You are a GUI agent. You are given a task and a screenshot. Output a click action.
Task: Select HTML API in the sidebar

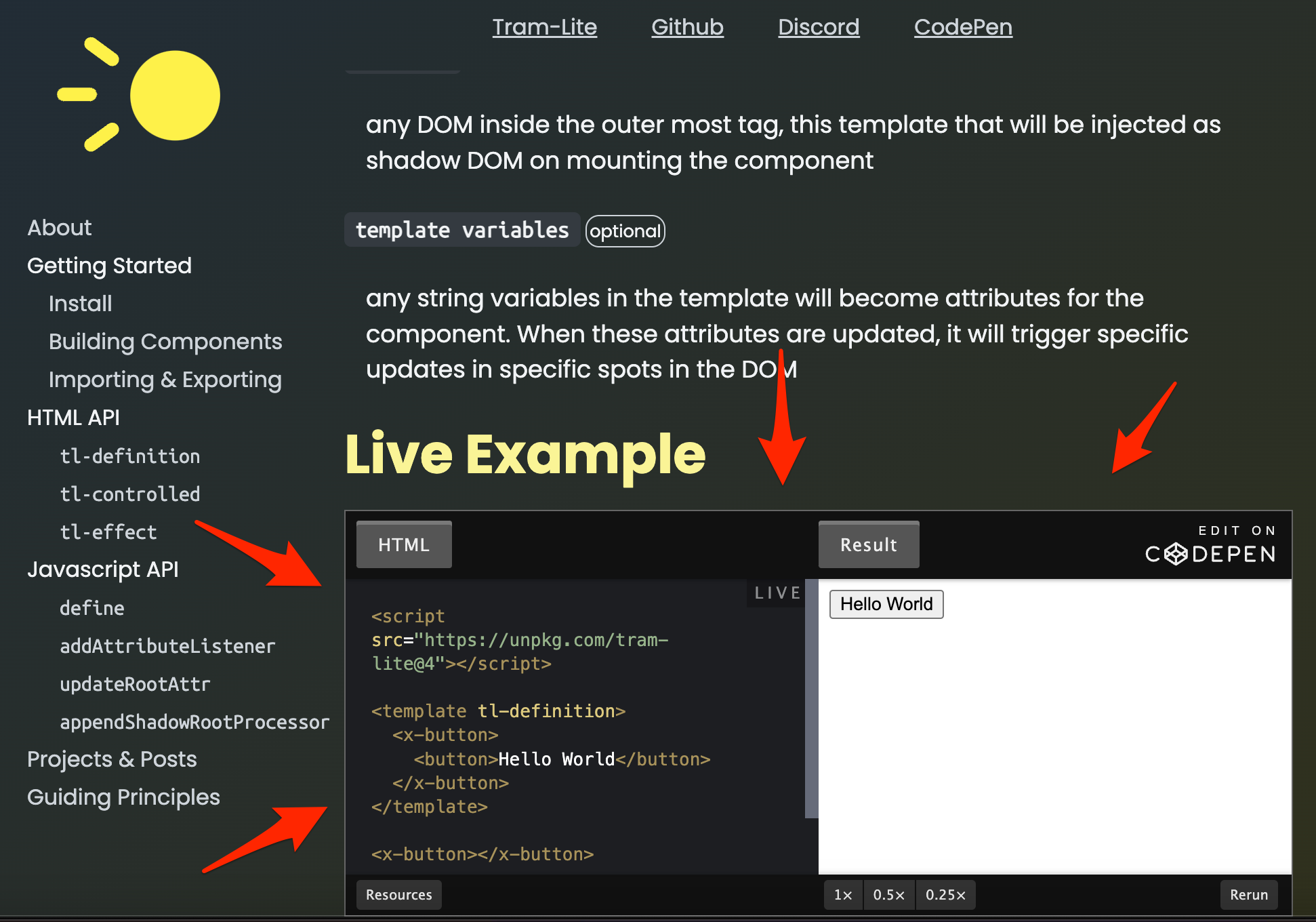tap(73, 418)
